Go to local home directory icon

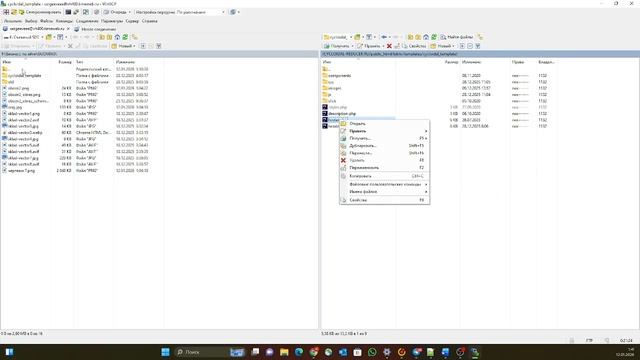coord(117,37)
